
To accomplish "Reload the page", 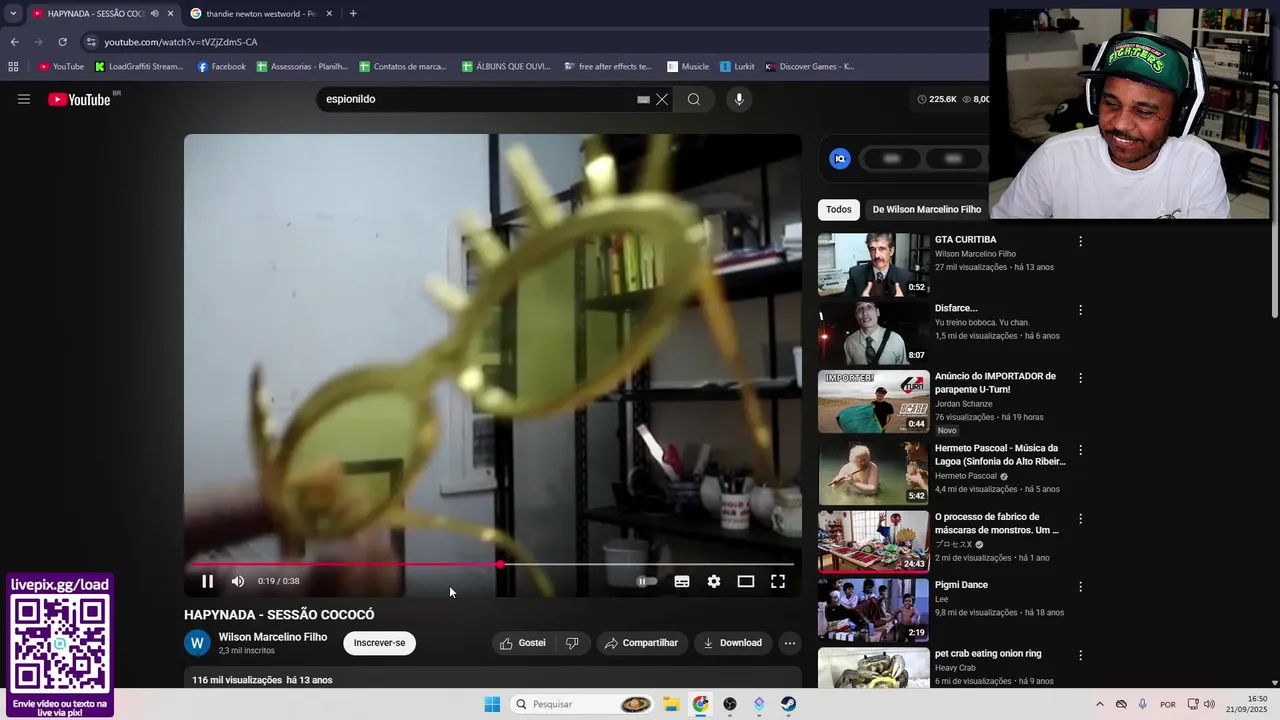I will tap(62, 42).
